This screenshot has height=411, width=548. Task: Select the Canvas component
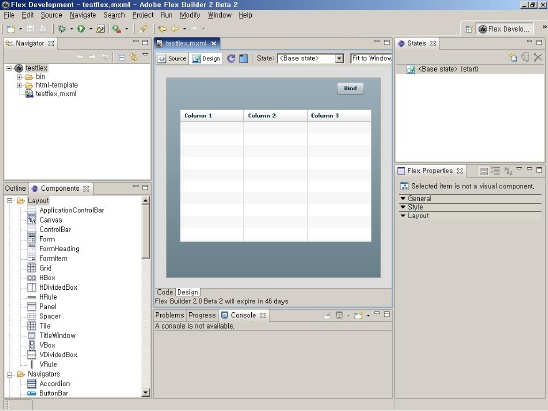click(51, 220)
